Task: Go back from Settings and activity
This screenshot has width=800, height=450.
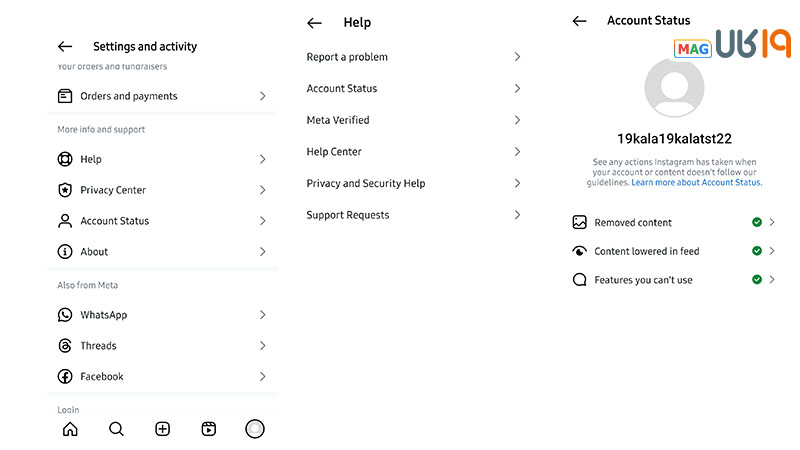Action: click(x=65, y=46)
